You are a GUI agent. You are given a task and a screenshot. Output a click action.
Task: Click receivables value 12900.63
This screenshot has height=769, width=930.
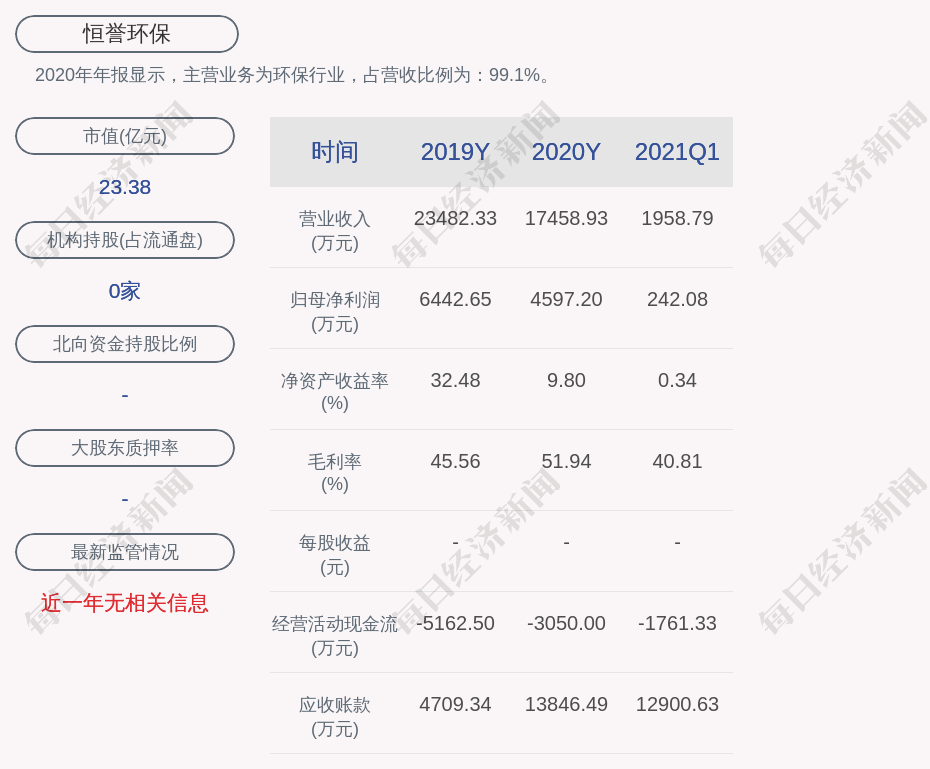[677, 704]
